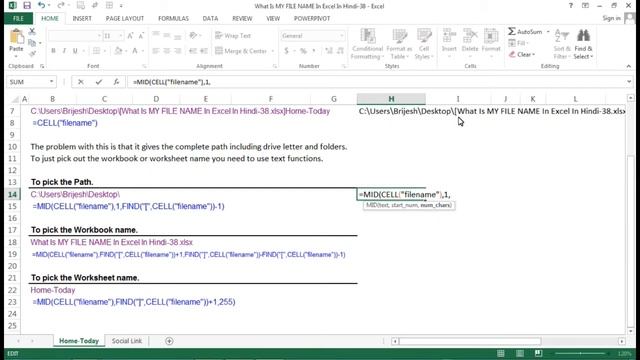640x360 pixels.
Task: Cancel the formula entry
Action: click(80, 82)
